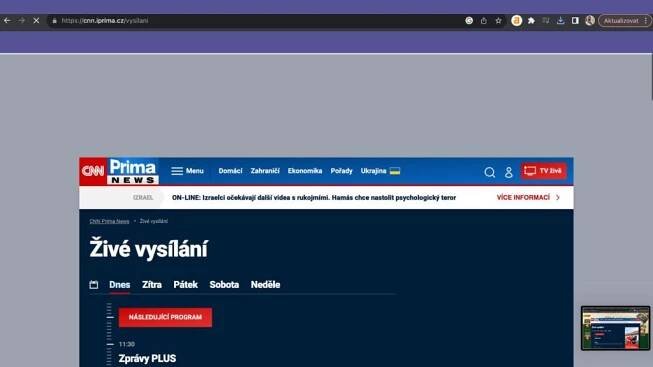Go back to the previous browser page
653x367 pixels.
click(x=7, y=20)
